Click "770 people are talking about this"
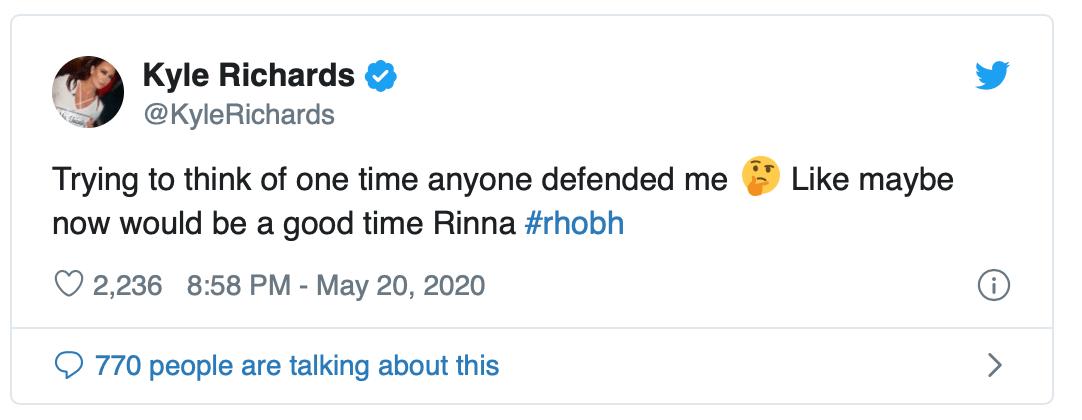The width and height of the screenshot is (1082, 420). coord(296,365)
